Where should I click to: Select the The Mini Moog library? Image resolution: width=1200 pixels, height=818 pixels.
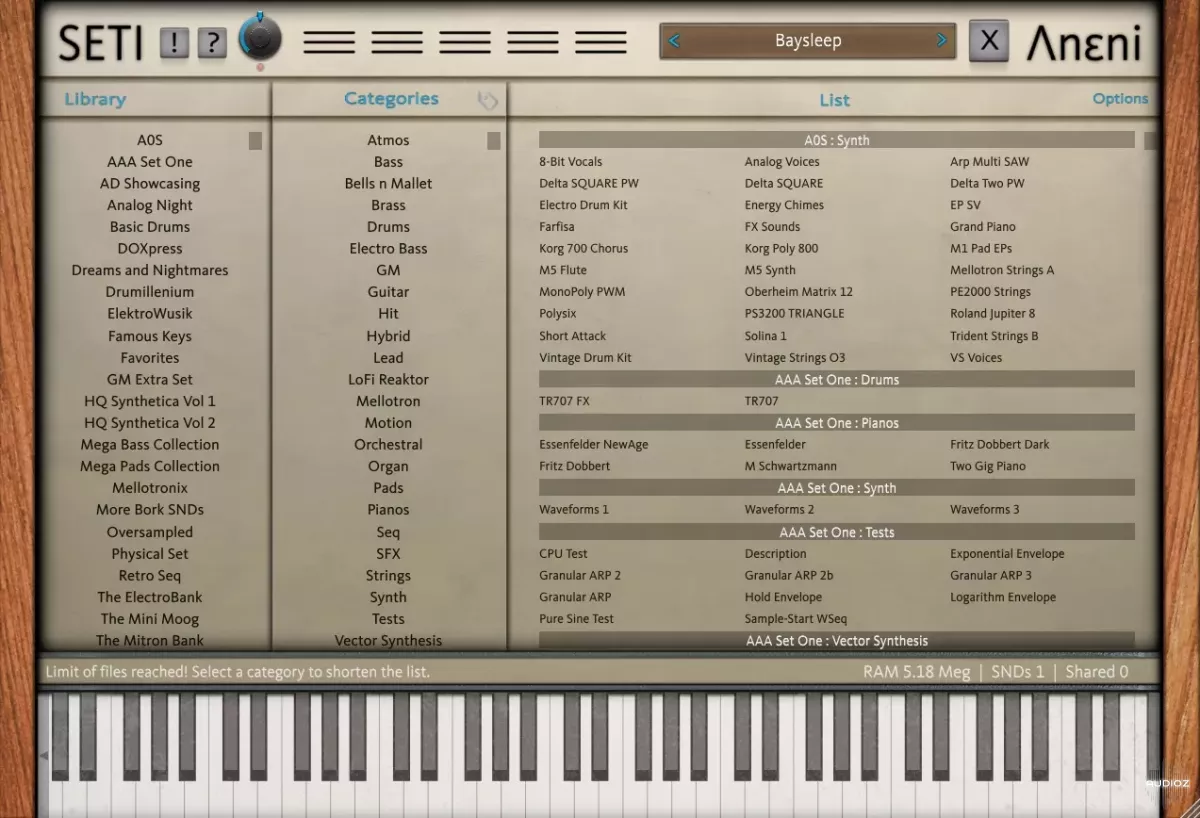coord(150,619)
